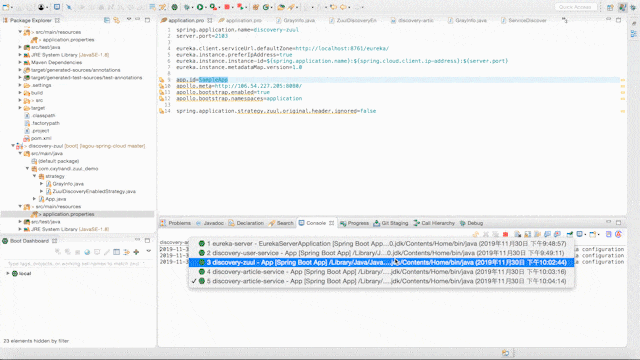
Task: Expand the Maven Dependencies node
Action: click(x=20, y=62)
